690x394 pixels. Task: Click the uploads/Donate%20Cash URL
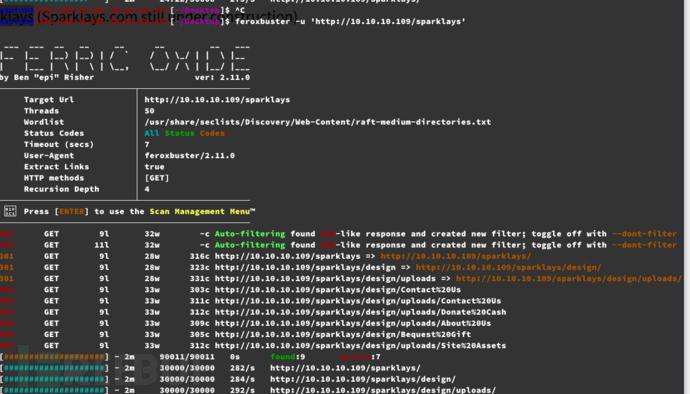(x=361, y=312)
